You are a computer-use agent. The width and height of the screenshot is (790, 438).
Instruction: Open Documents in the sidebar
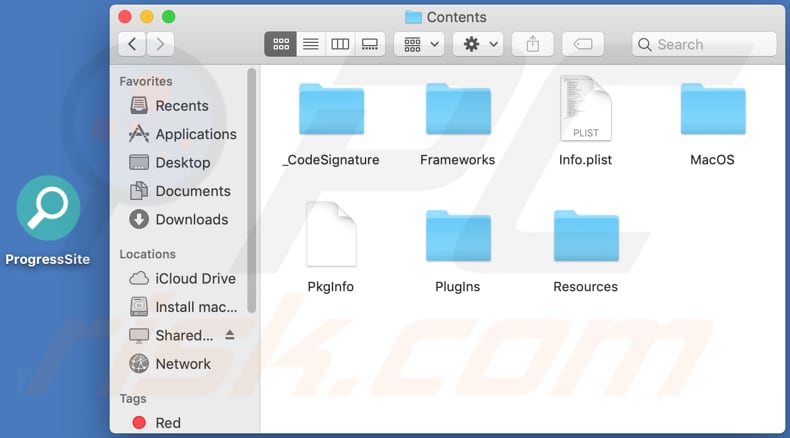(x=180, y=191)
